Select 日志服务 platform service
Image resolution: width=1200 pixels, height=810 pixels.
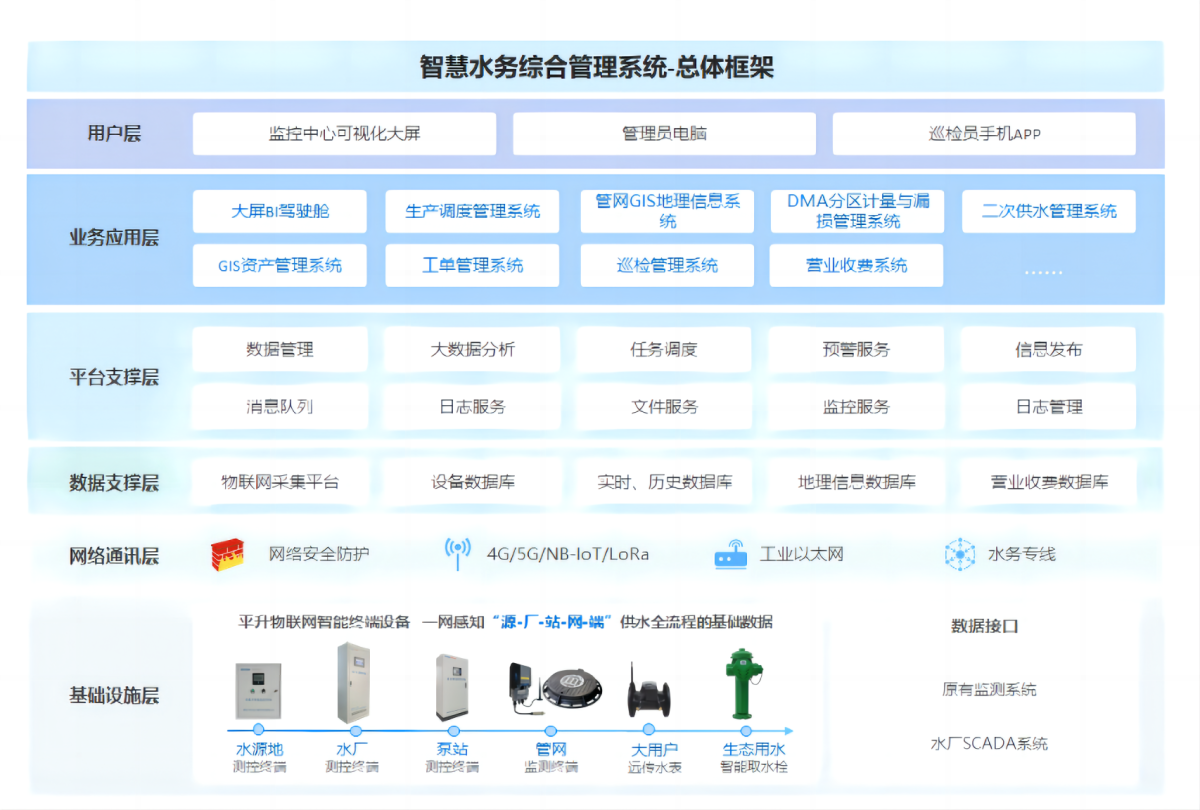click(x=472, y=407)
